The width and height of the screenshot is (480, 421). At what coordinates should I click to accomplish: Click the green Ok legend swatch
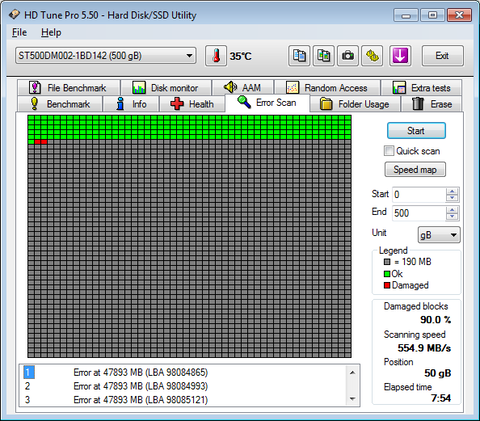387,274
